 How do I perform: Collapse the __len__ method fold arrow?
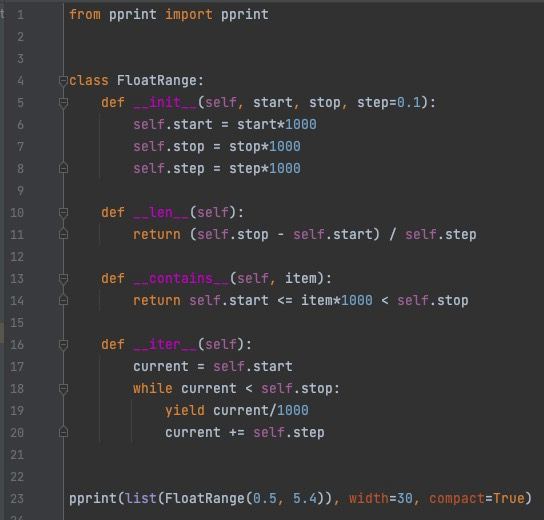click(63, 213)
